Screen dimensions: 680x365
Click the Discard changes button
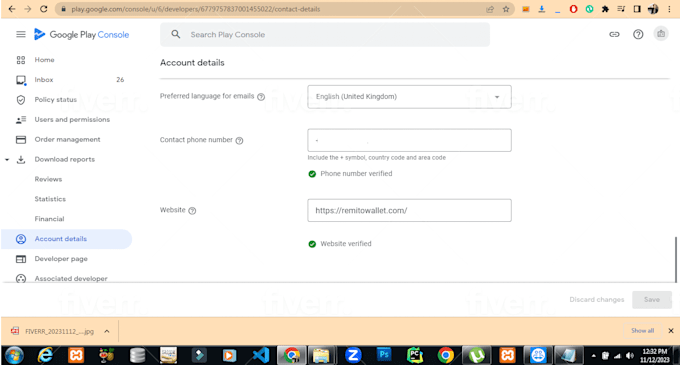coord(597,300)
